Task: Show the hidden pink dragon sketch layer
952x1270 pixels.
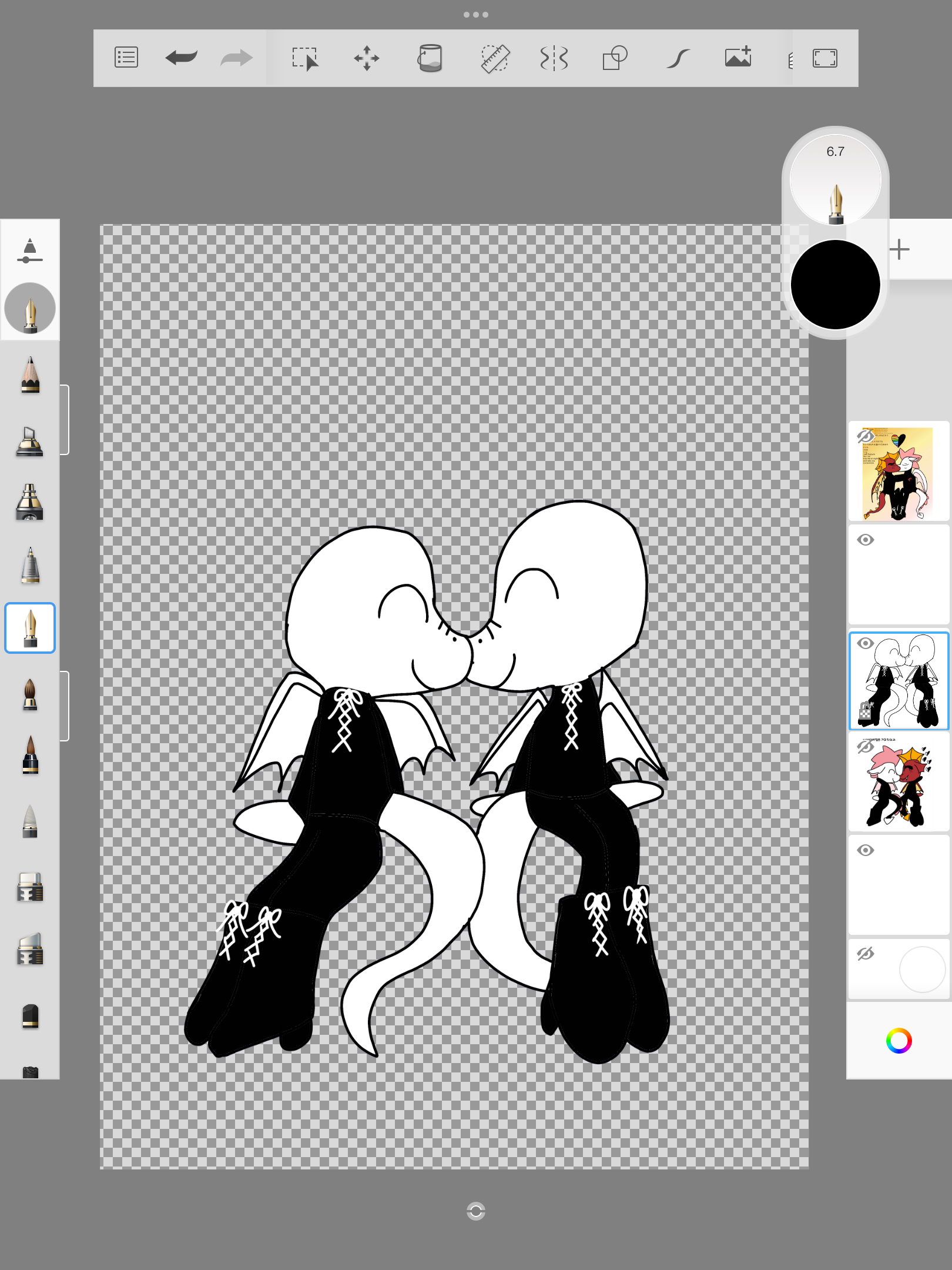Action: coord(865,747)
